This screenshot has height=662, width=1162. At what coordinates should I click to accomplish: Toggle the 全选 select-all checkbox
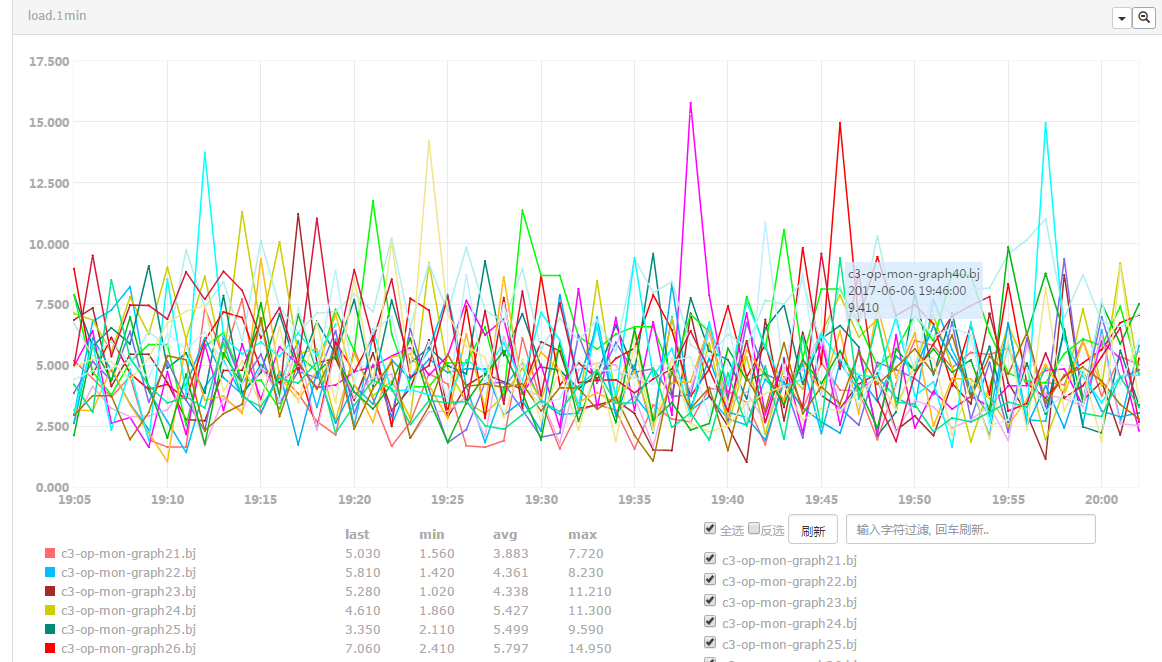(710, 528)
